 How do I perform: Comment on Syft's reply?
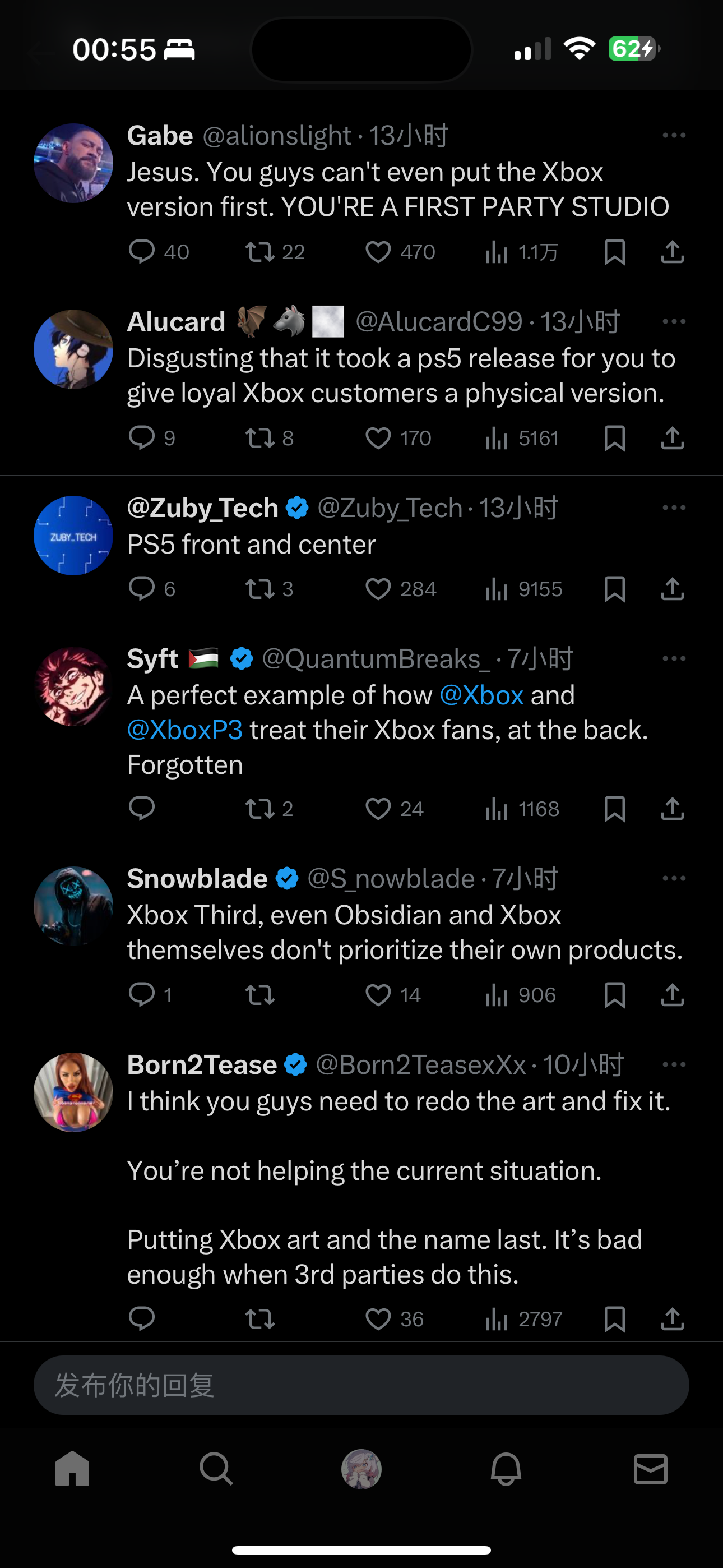[142, 808]
